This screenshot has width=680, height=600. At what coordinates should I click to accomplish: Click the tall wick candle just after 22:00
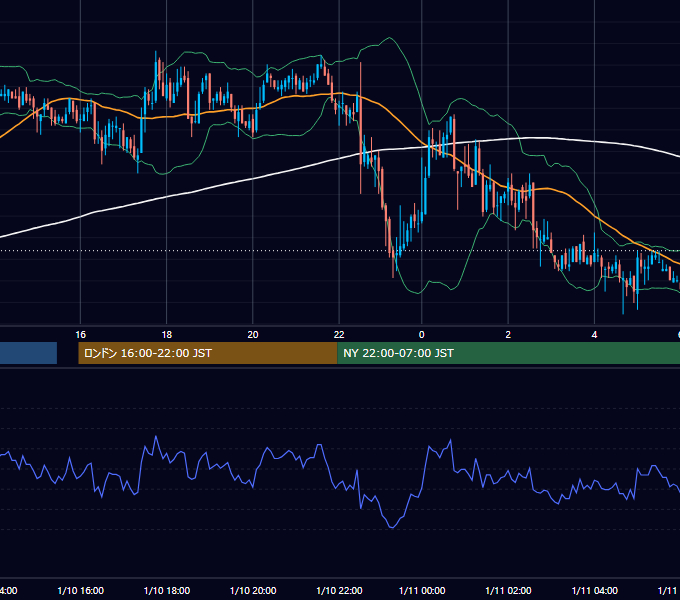[360, 128]
